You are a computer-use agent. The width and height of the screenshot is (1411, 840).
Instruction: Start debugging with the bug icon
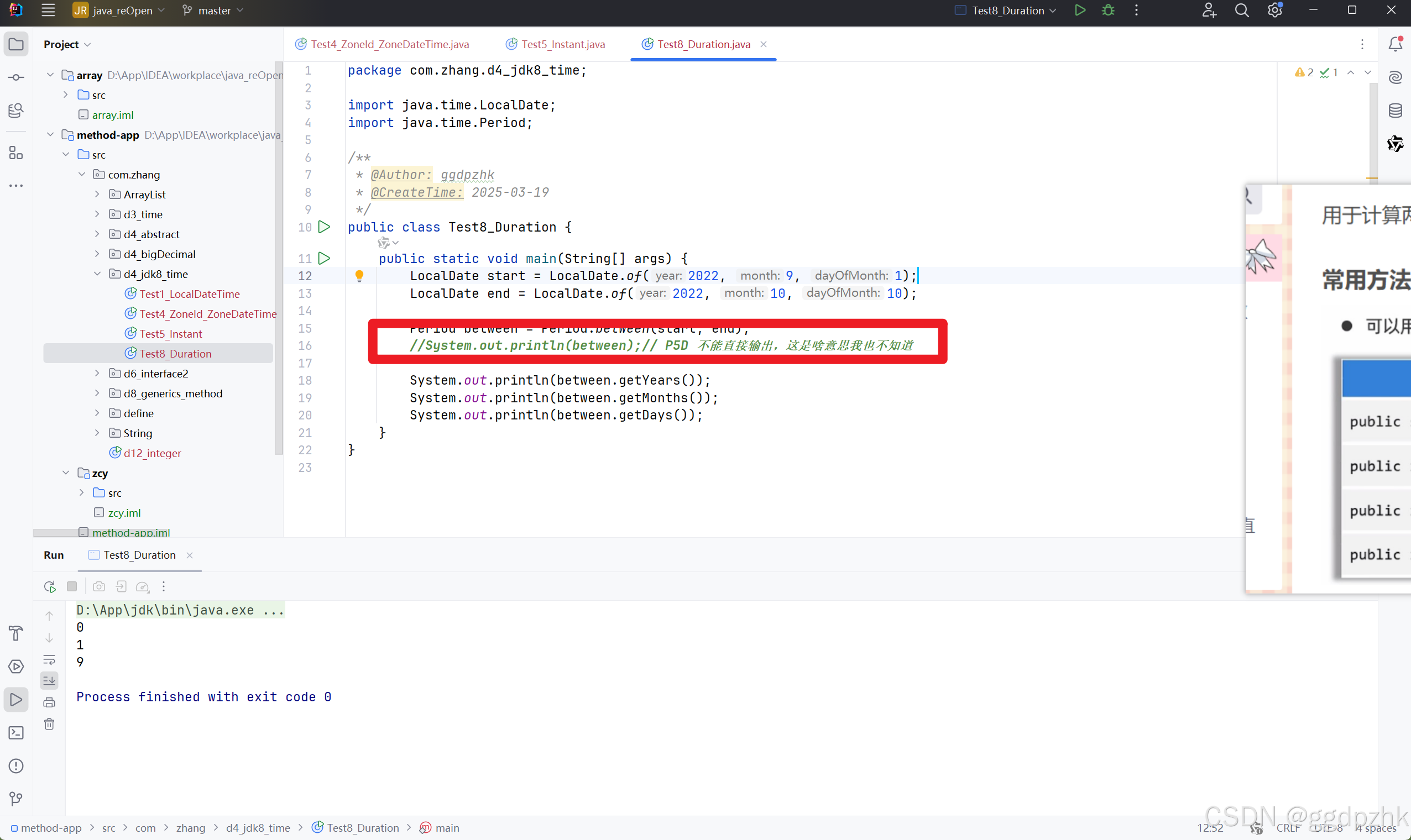pos(1108,9)
